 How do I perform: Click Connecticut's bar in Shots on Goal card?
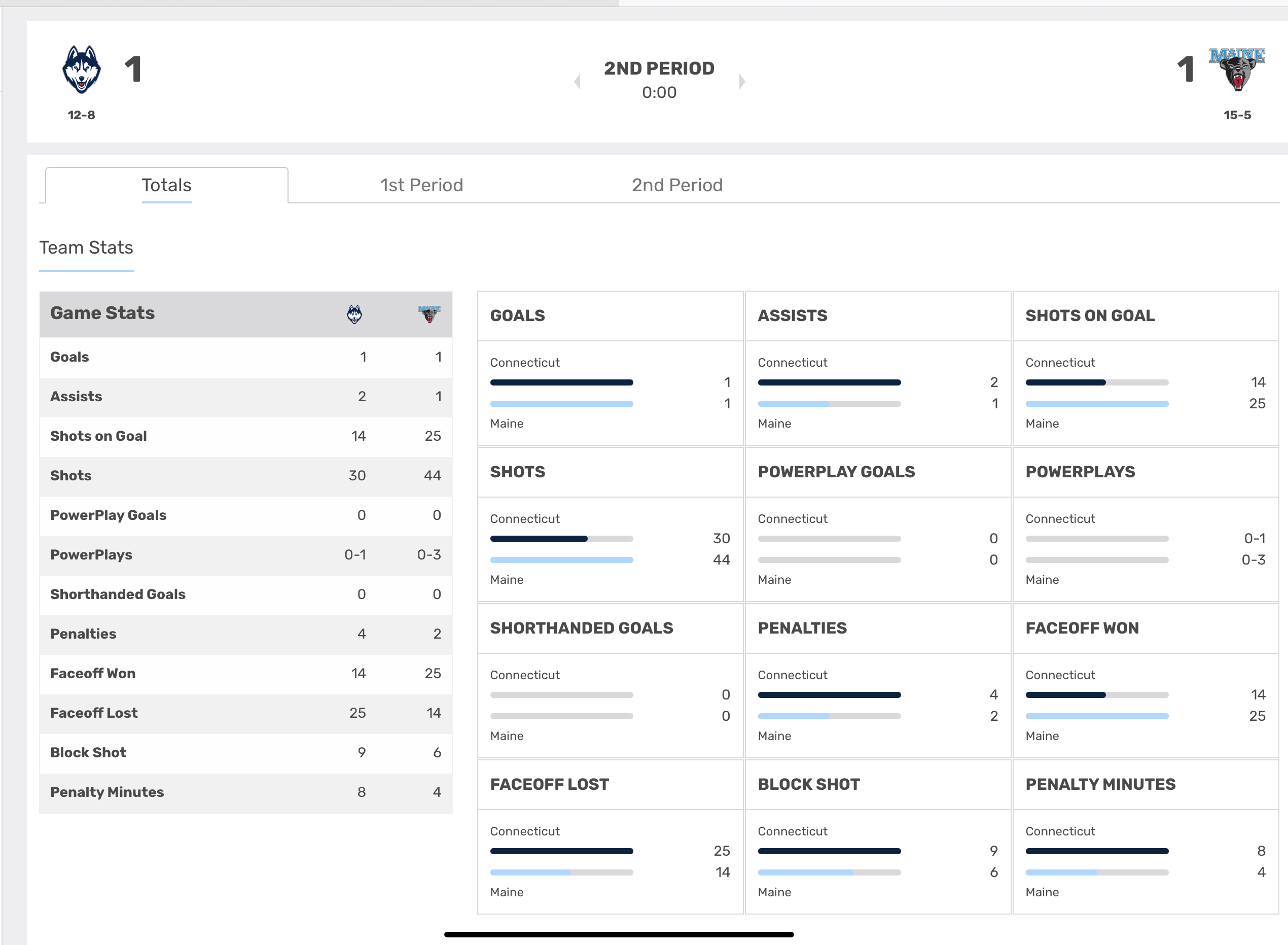point(1097,382)
